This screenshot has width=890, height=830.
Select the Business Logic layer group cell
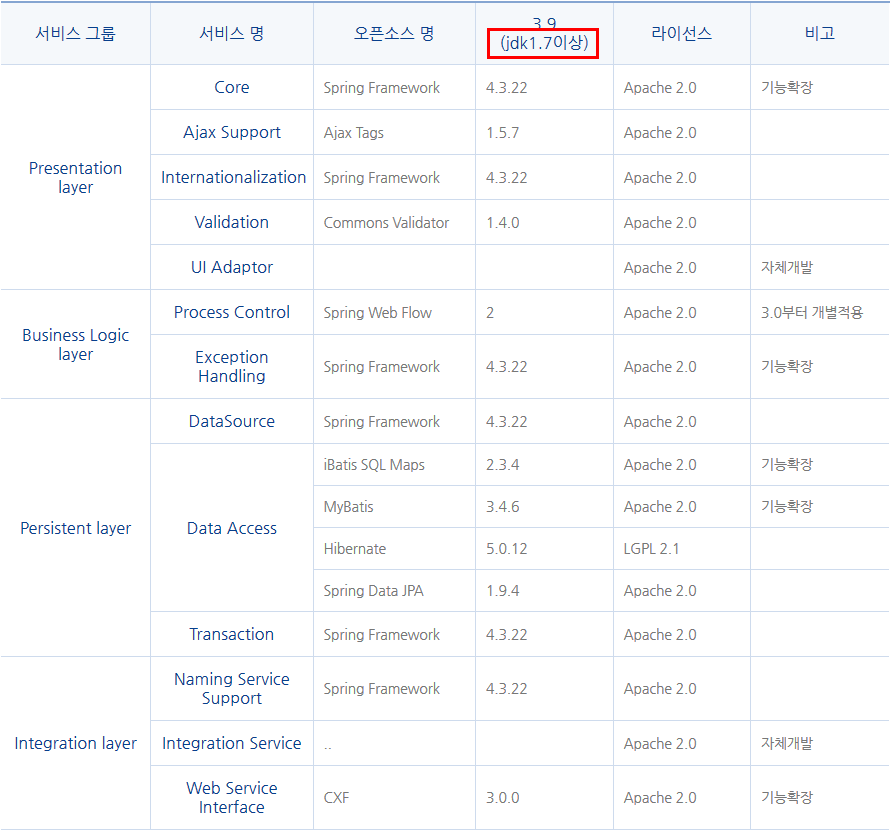pos(75,344)
